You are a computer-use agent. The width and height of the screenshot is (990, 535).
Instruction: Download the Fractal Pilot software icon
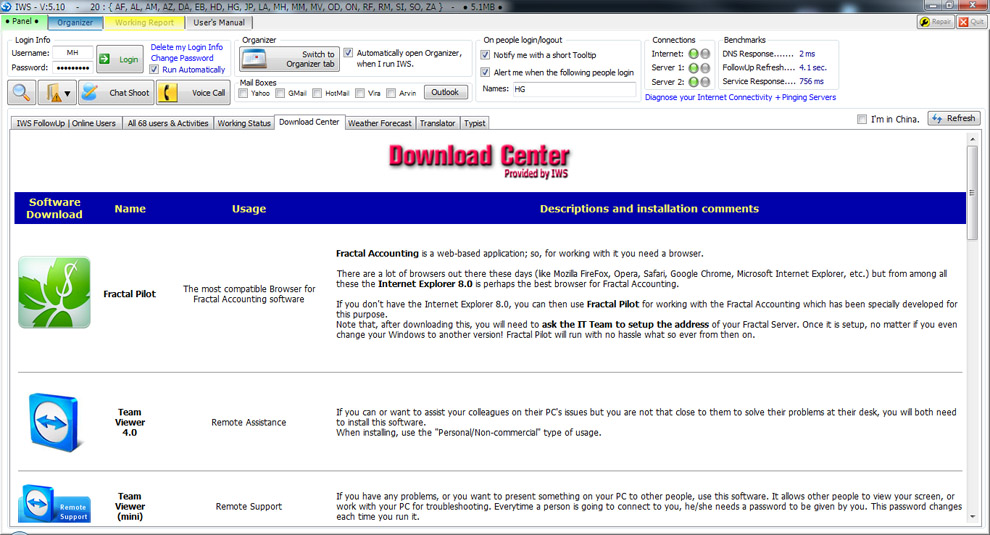click(x=54, y=292)
